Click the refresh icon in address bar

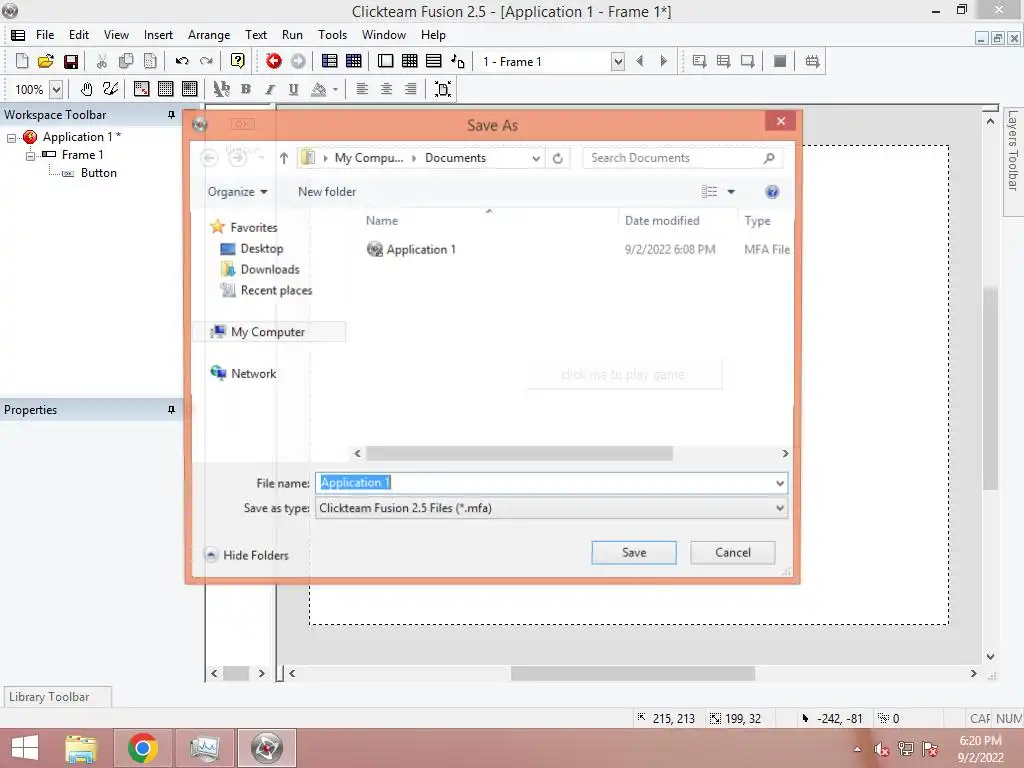pos(558,158)
